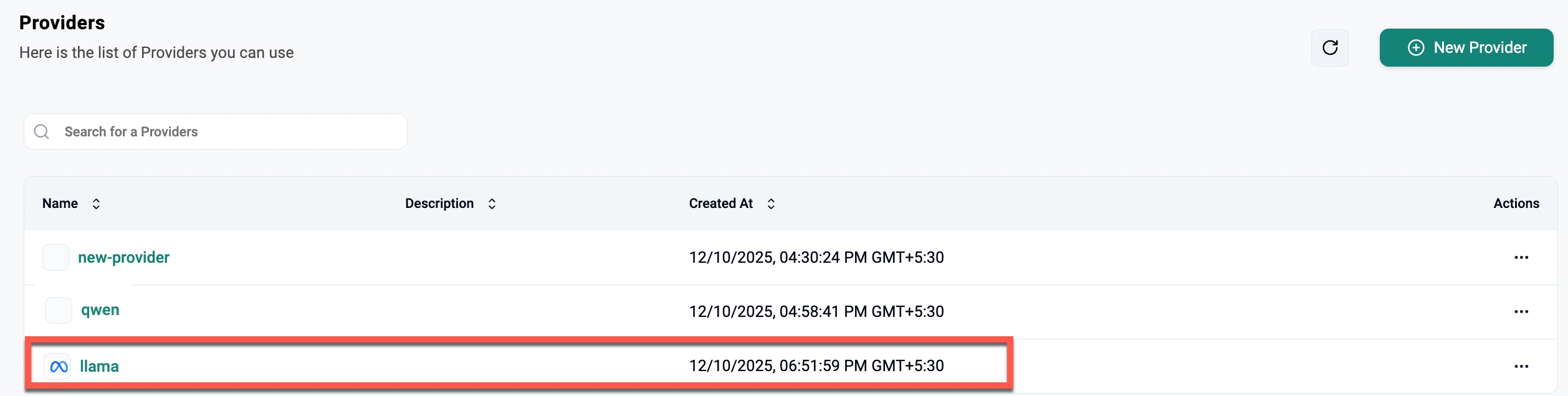
Task: Click the Created At column header
Action: coord(720,204)
